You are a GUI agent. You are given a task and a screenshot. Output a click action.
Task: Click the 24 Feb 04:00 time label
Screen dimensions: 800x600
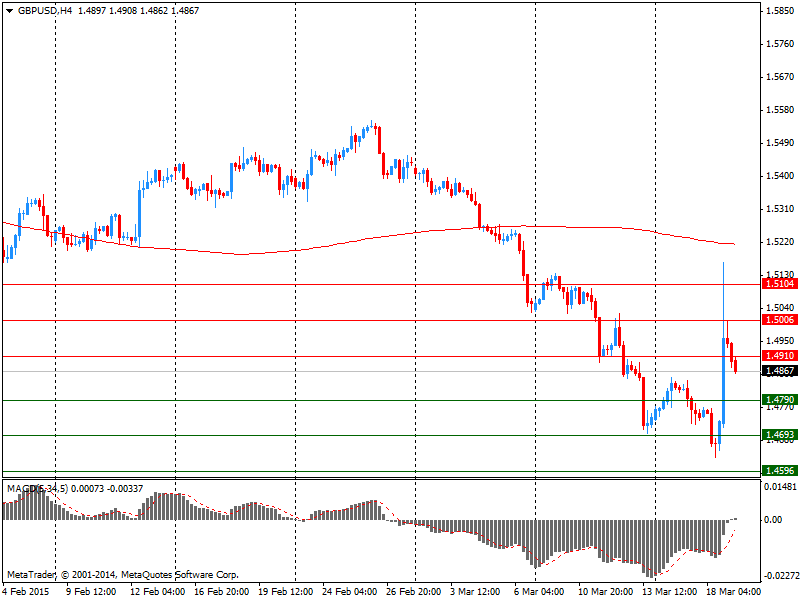349,591
